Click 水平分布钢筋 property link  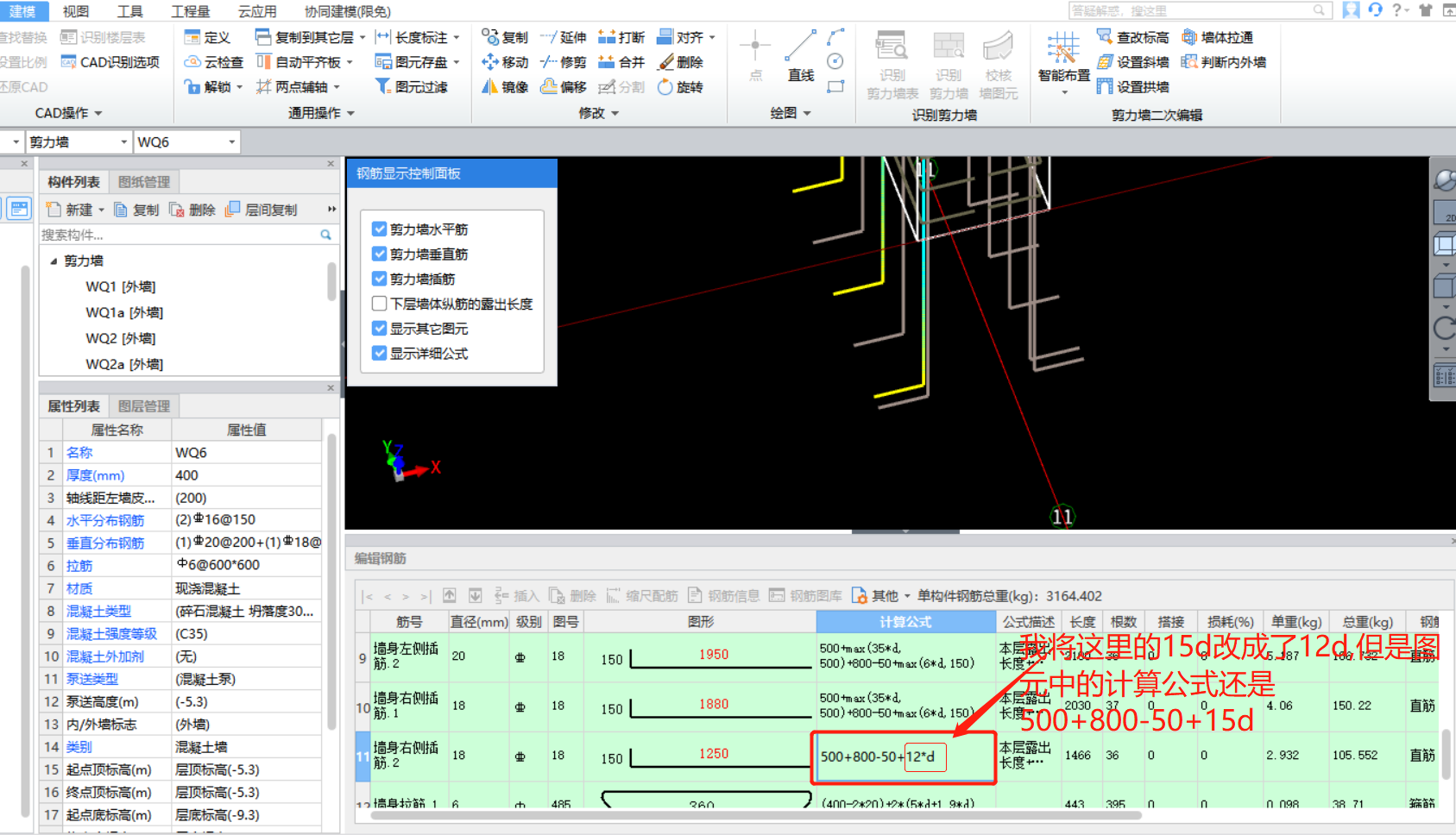105,520
